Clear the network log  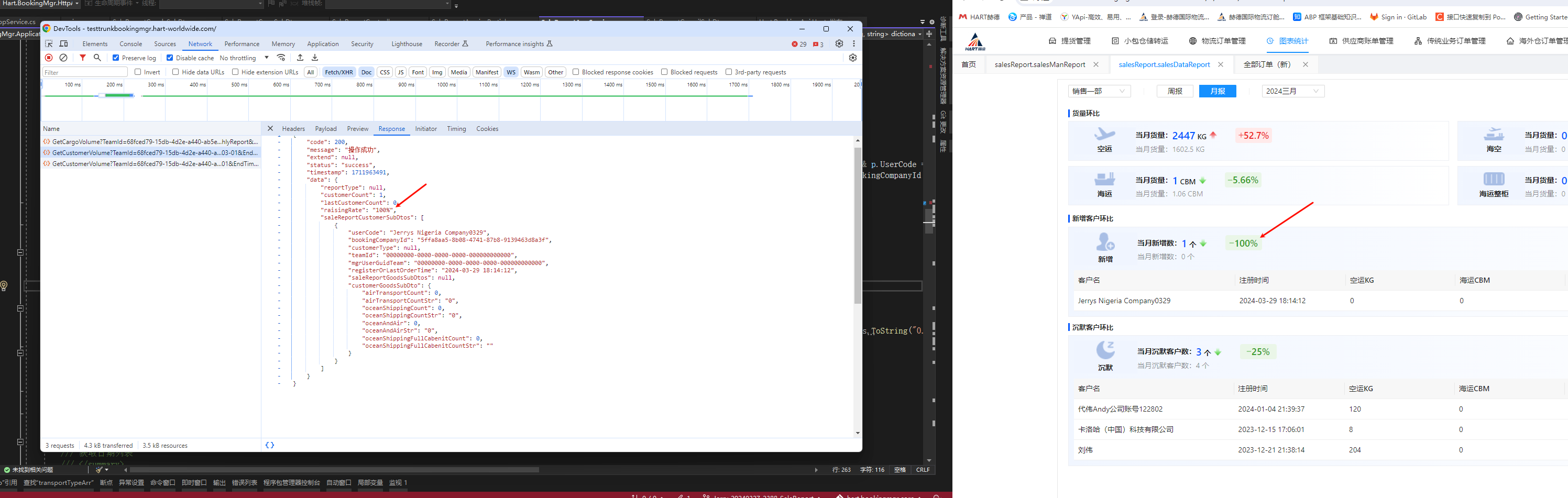click(x=63, y=58)
